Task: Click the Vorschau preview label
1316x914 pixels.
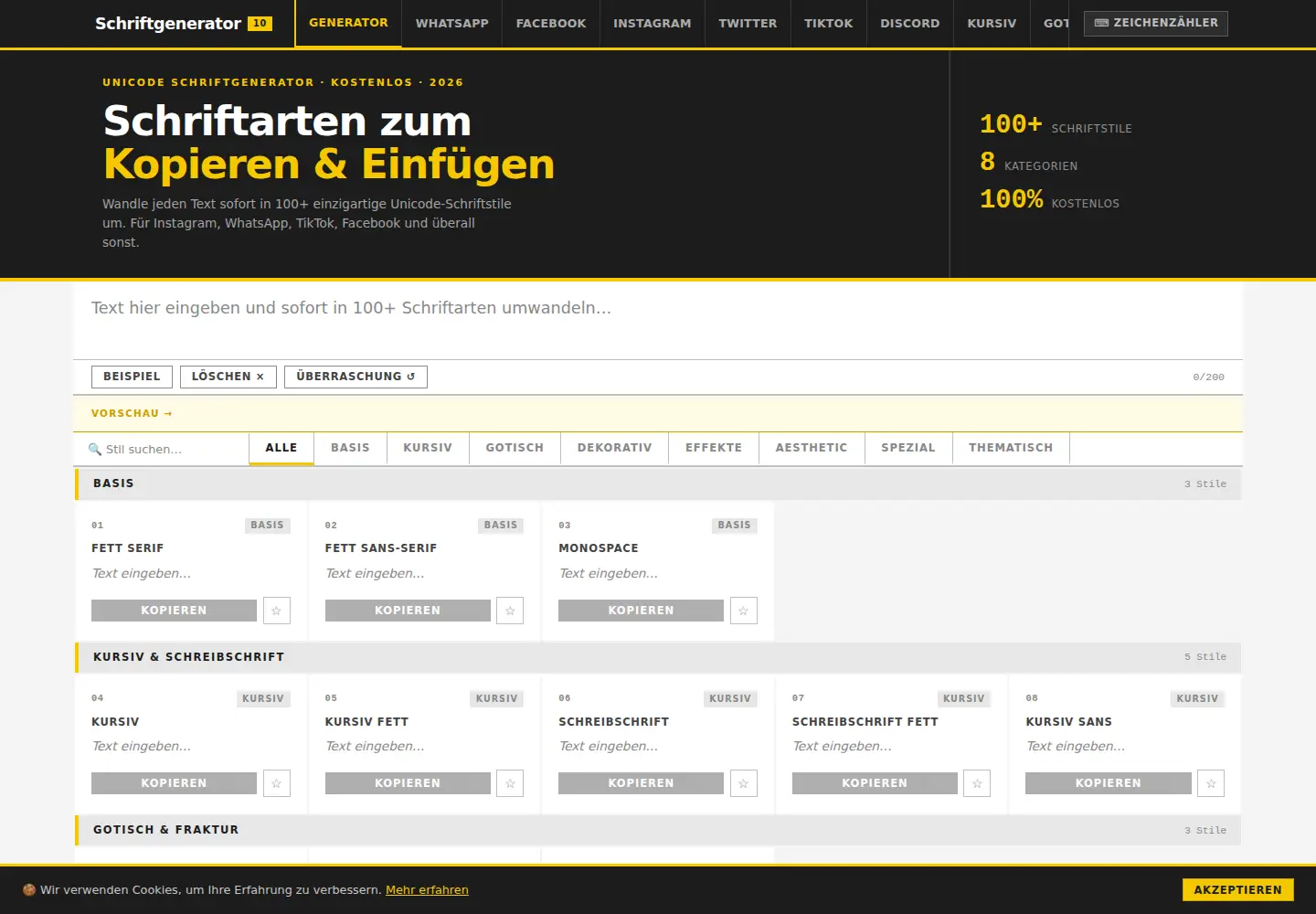Action: [x=132, y=414]
